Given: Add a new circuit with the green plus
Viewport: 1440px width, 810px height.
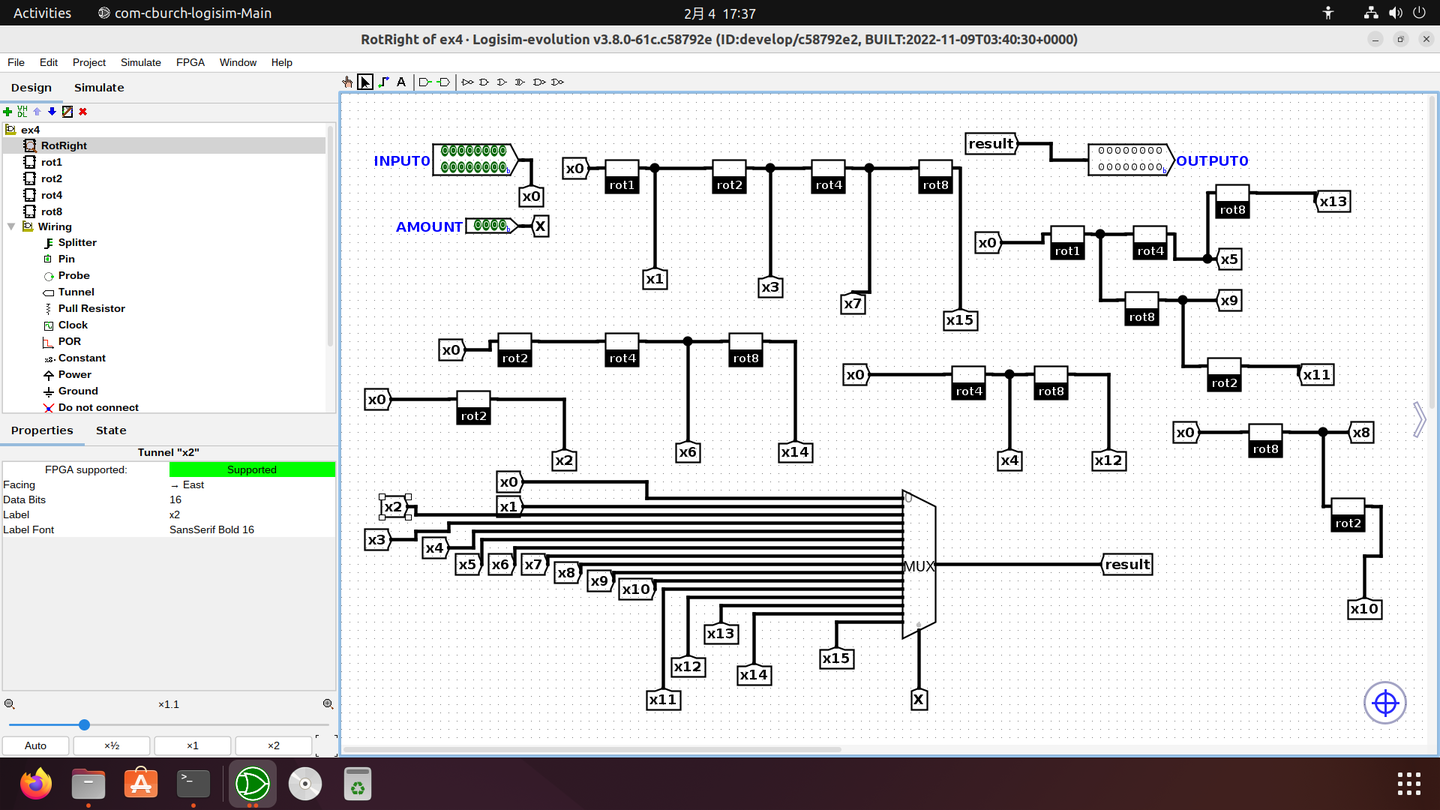Looking at the screenshot, I should 8,111.
